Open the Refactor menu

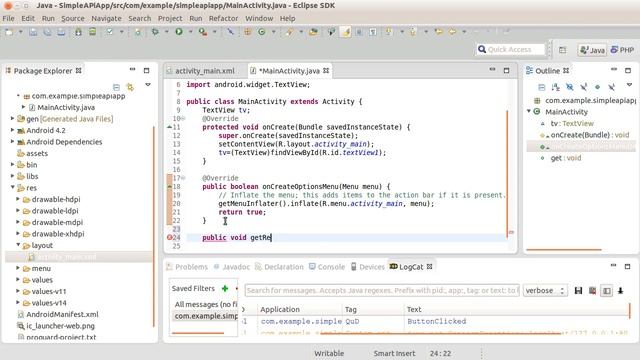point(223,18)
